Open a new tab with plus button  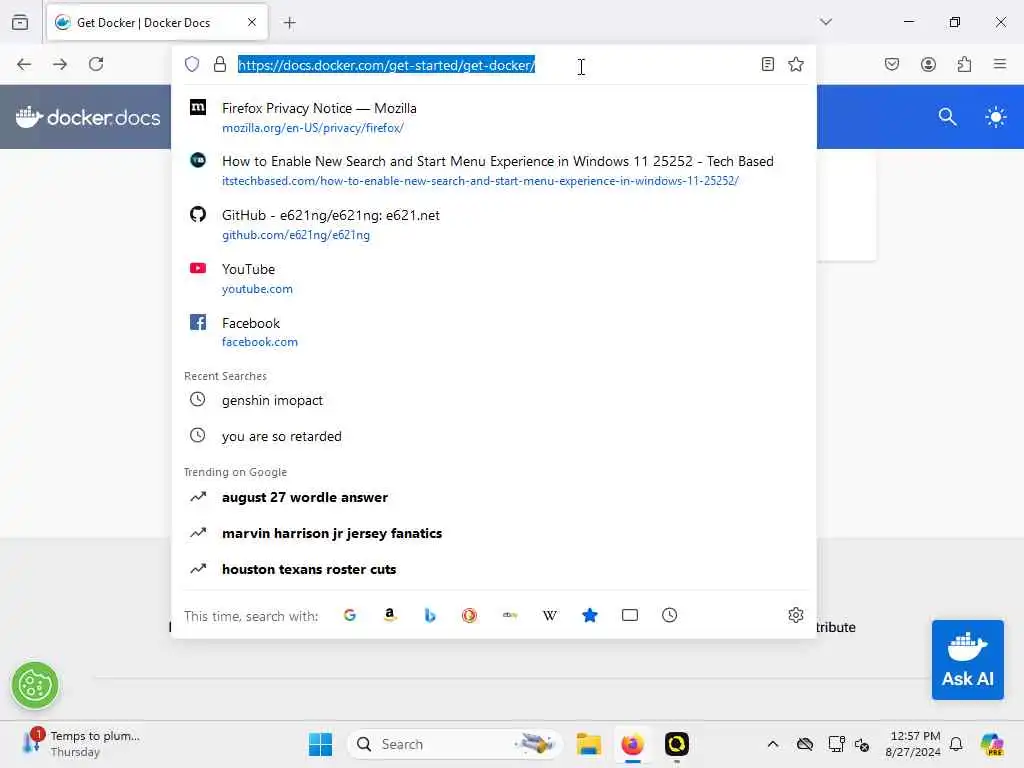click(289, 23)
